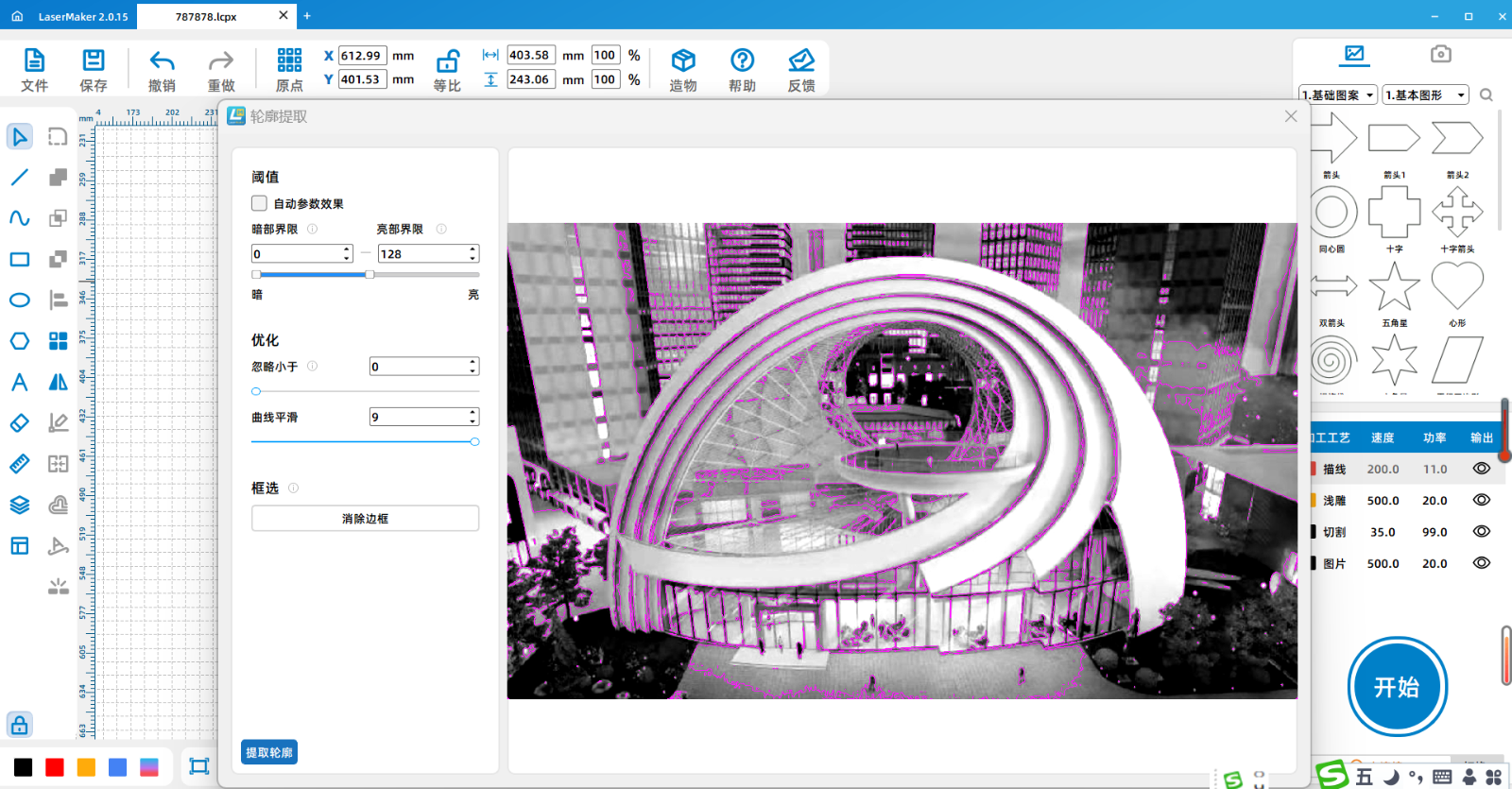Increase the 曲线平滑 value with stepper
This screenshot has height=789, width=1512.
[472, 413]
